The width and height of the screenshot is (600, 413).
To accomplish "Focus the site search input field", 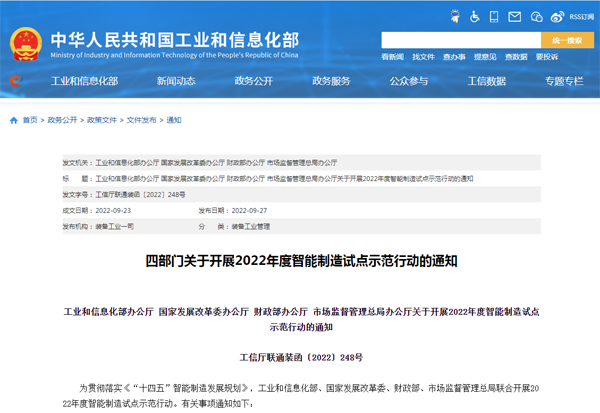I will click(x=460, y=41).
